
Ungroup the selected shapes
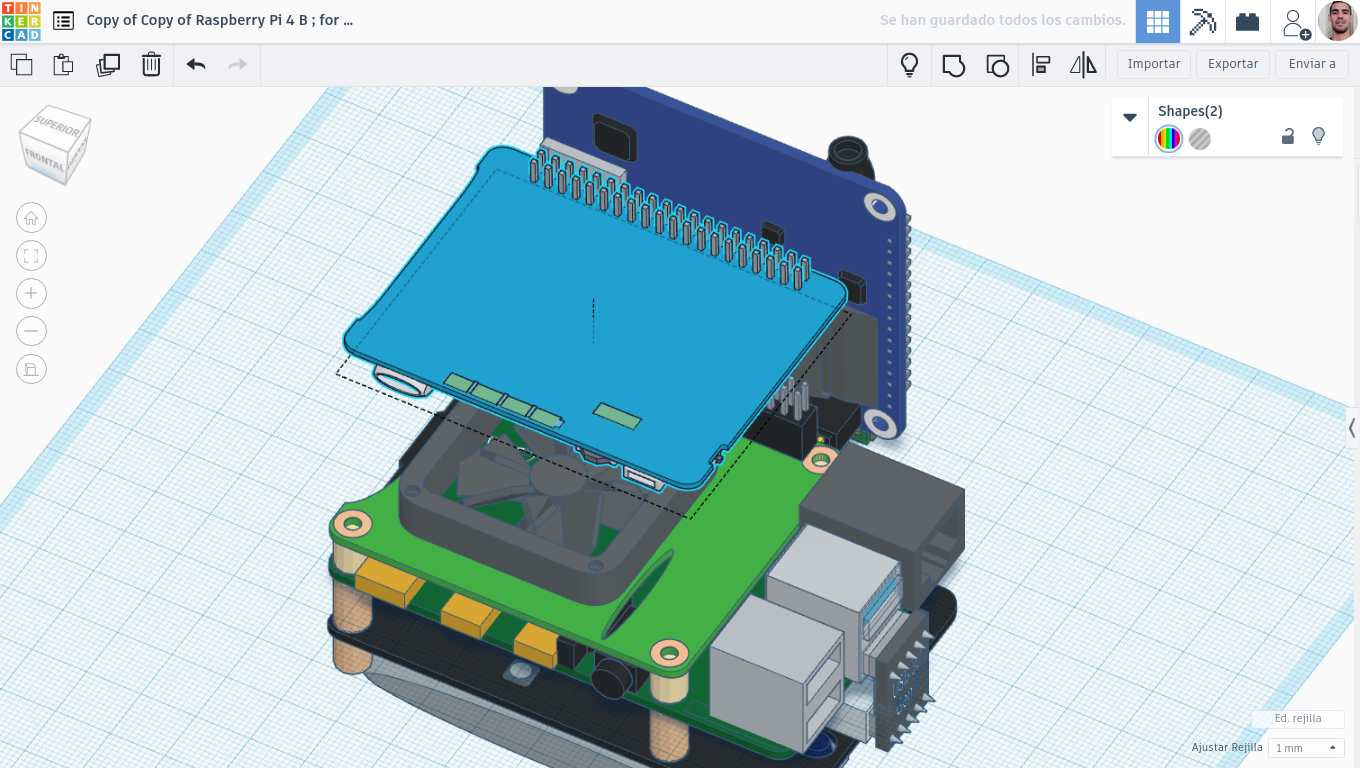(997, 65)
